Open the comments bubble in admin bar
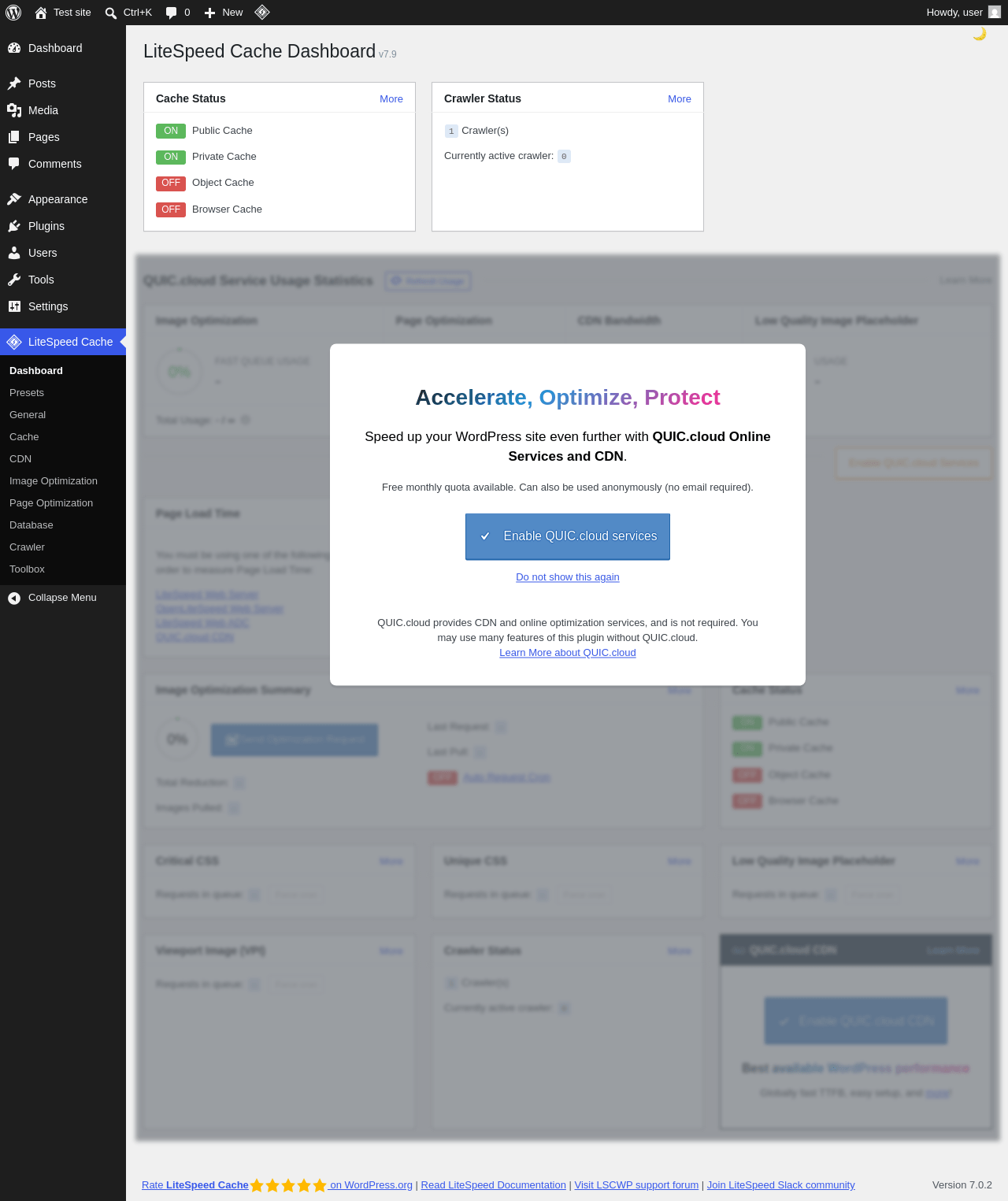 pyautogui.click(x=172, y=13)
